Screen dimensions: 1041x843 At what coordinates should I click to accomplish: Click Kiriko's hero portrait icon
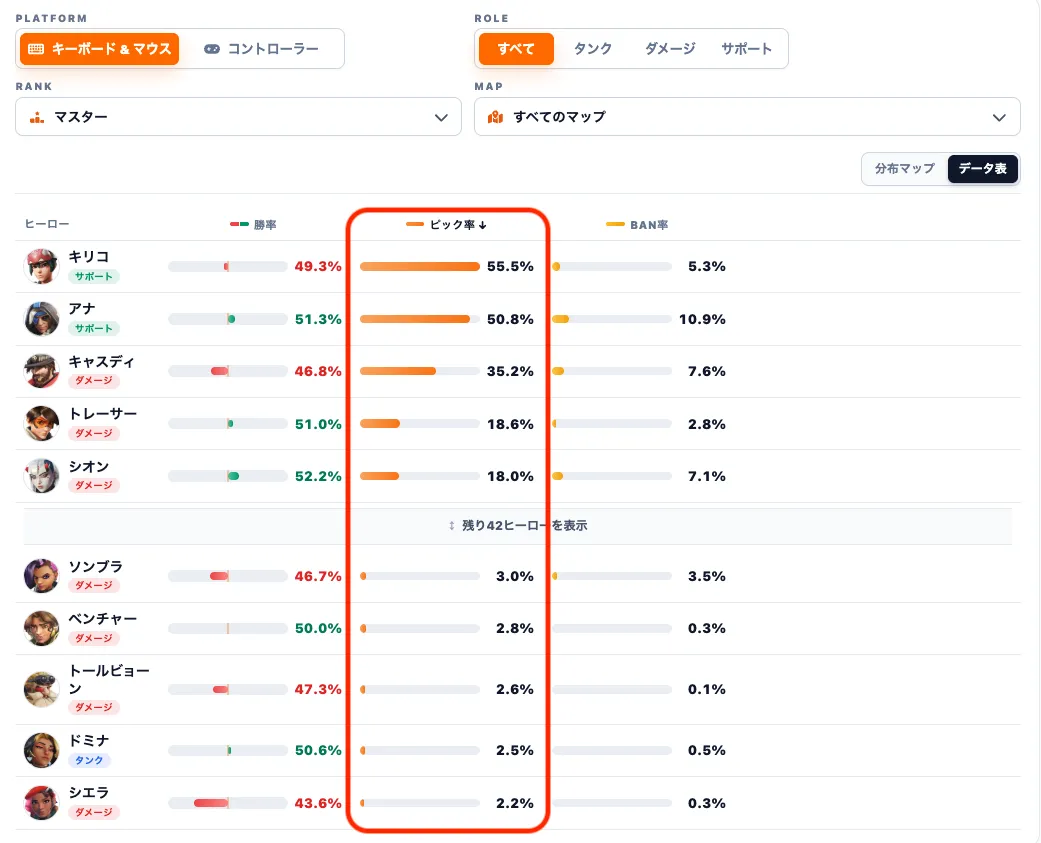(x=41, y=266)
